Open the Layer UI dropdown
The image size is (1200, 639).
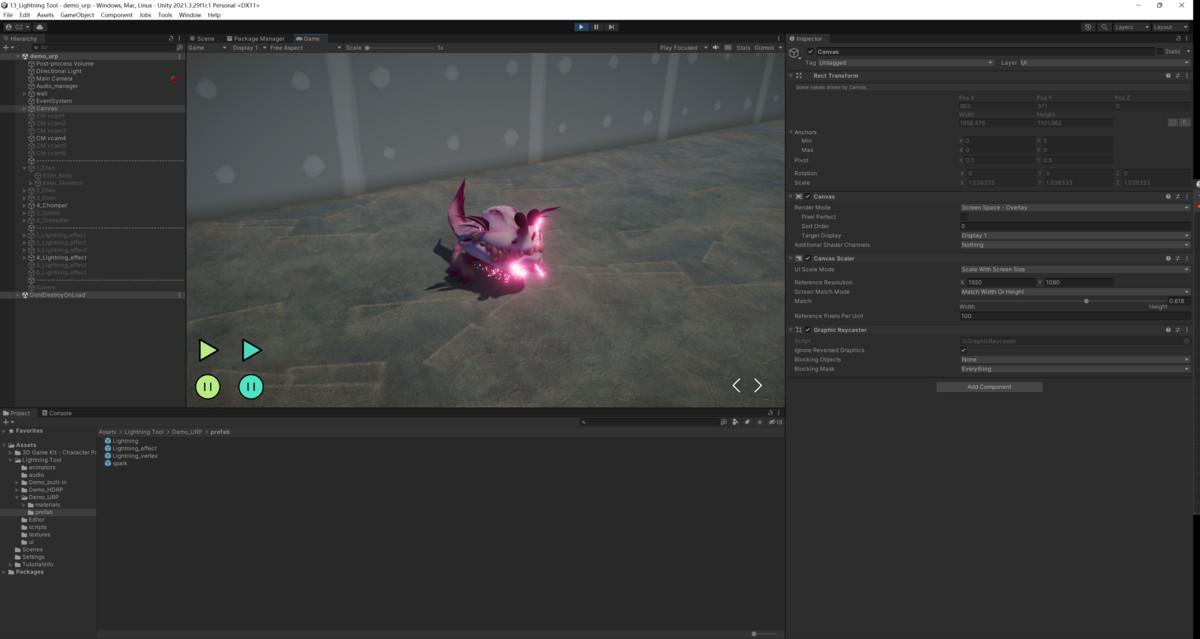pyautogui.click(x=1104, y=62)
